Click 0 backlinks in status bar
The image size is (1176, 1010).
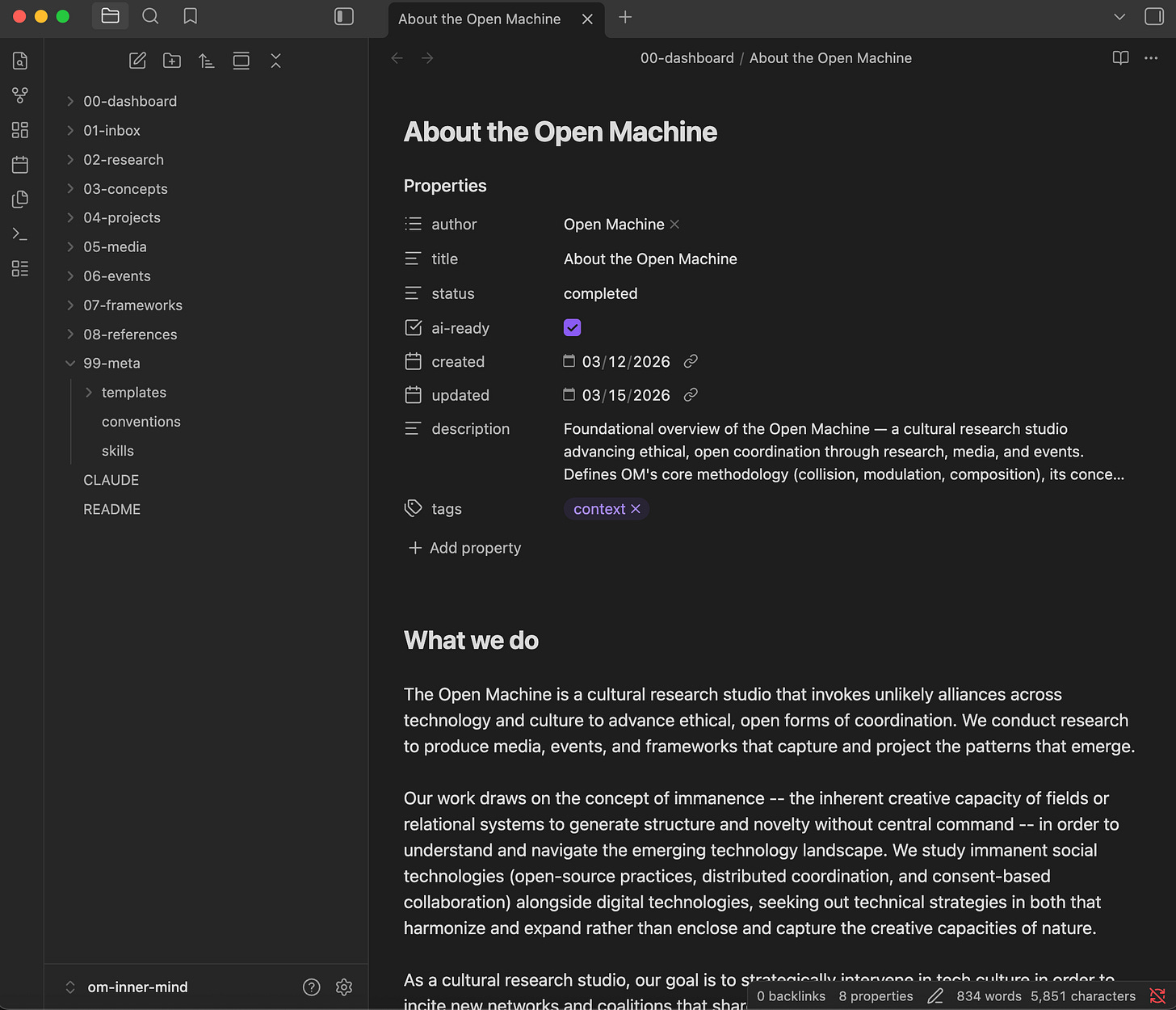point(791,996)
